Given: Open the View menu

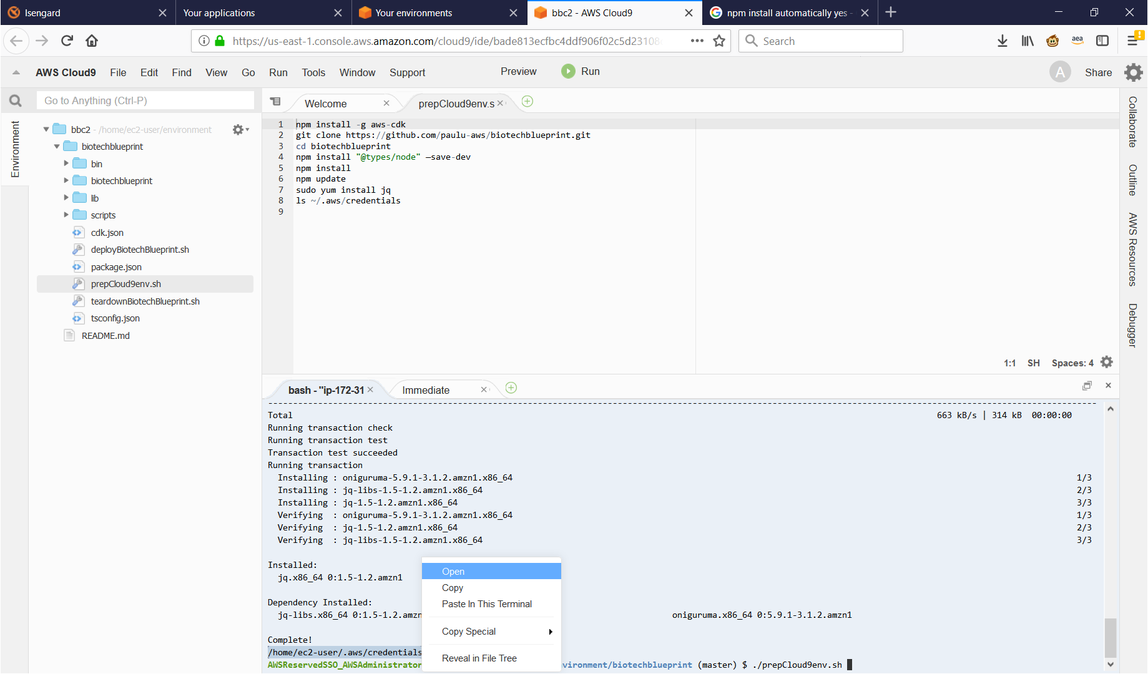Looking at the screenshot, I should (x=216, y=72).
